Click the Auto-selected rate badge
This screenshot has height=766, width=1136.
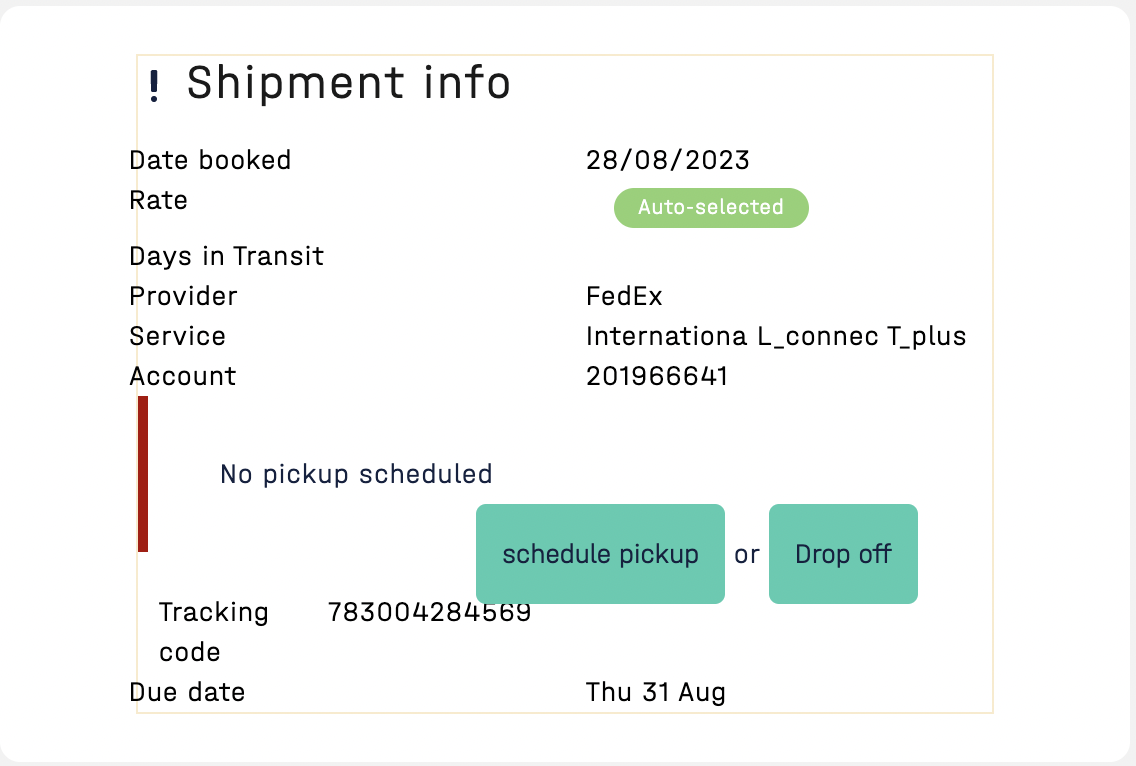click(711, 208)
